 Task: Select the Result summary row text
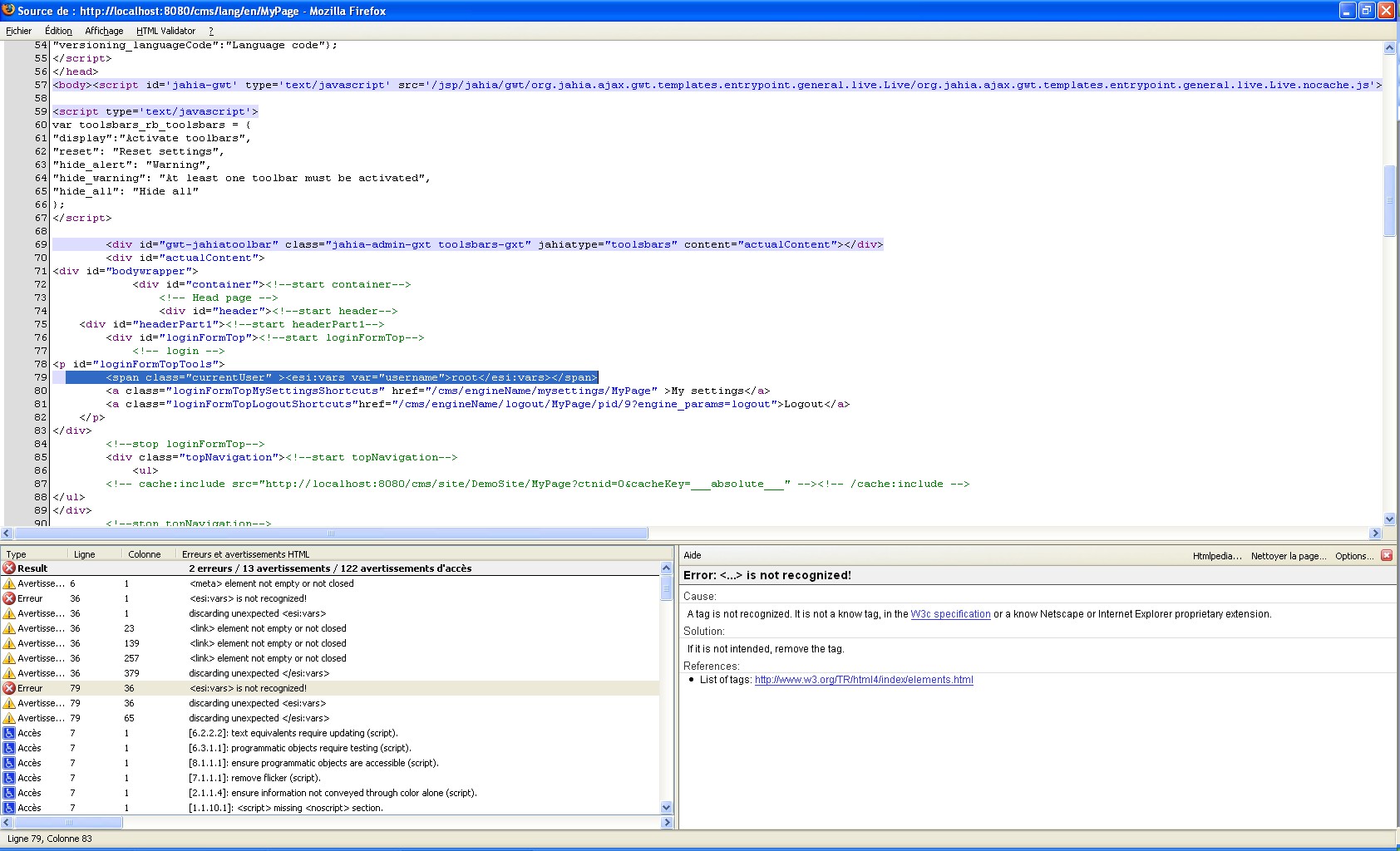330,568
